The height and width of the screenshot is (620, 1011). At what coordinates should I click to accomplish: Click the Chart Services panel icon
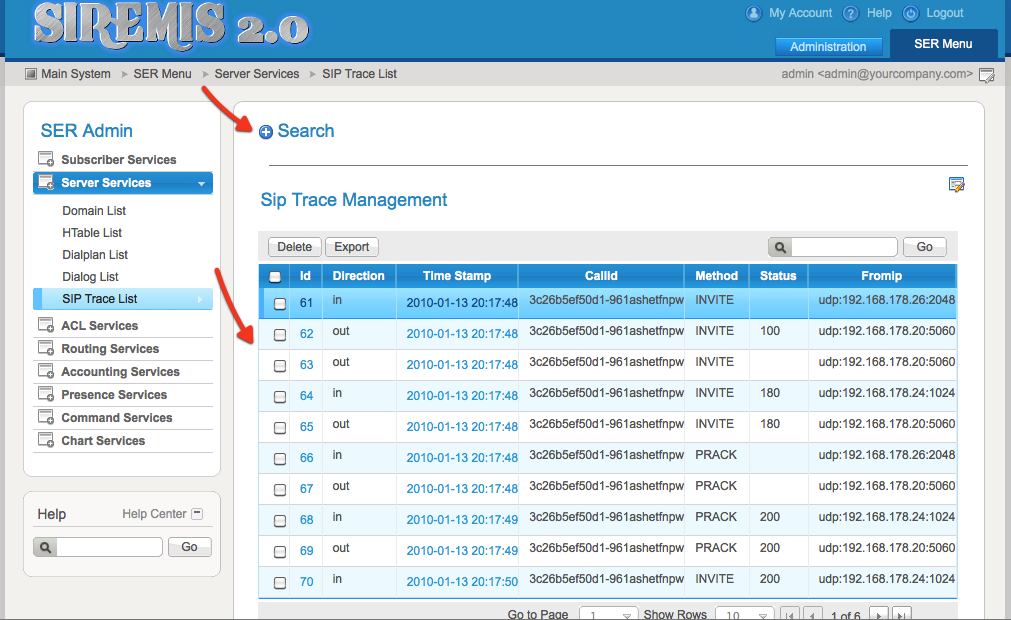coord(46,441)
